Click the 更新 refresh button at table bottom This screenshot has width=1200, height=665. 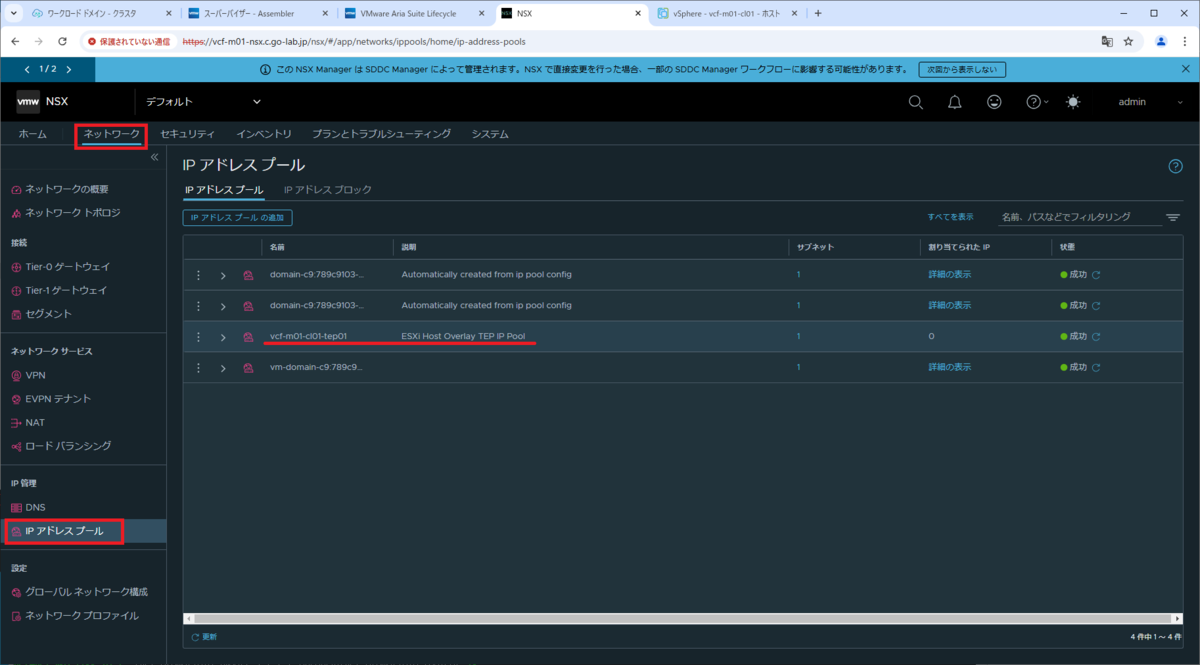point(204,637)
